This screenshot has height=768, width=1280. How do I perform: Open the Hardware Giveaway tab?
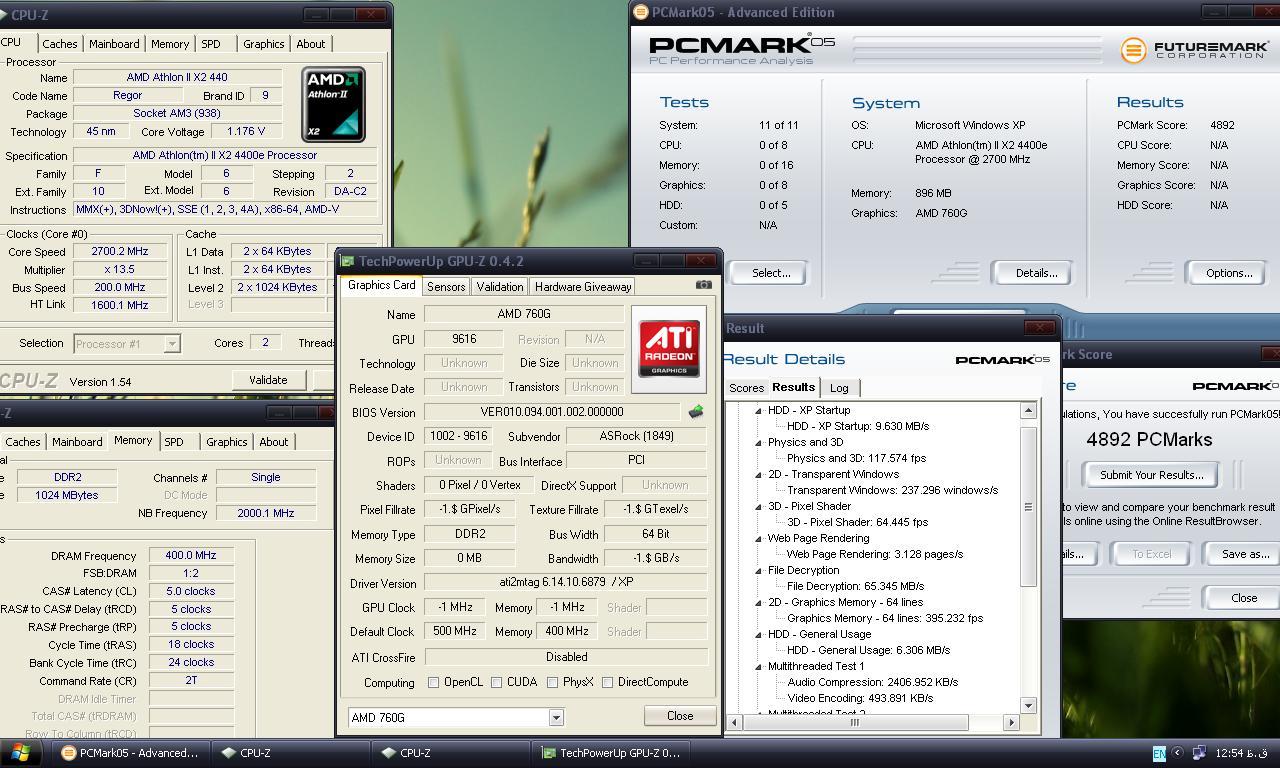tap(583, 287)
